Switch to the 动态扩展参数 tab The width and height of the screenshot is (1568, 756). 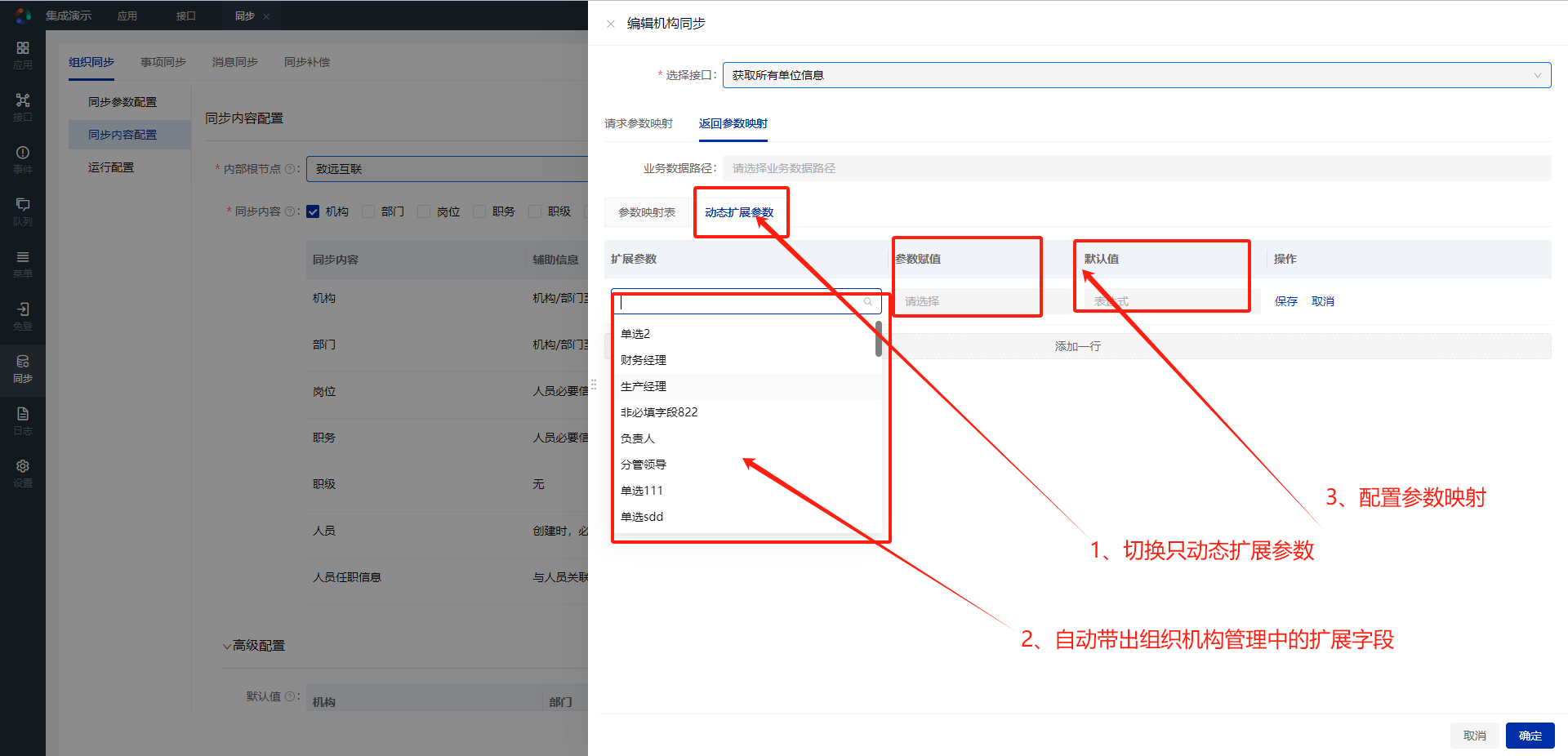click(x=739, y=212)
